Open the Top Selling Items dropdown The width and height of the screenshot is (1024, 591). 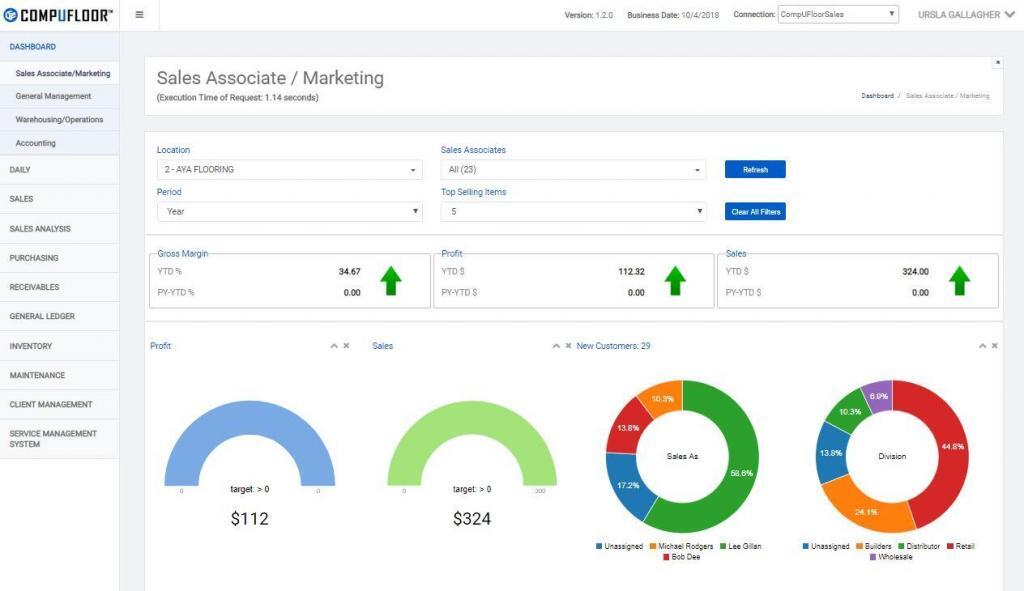point(574,211)
